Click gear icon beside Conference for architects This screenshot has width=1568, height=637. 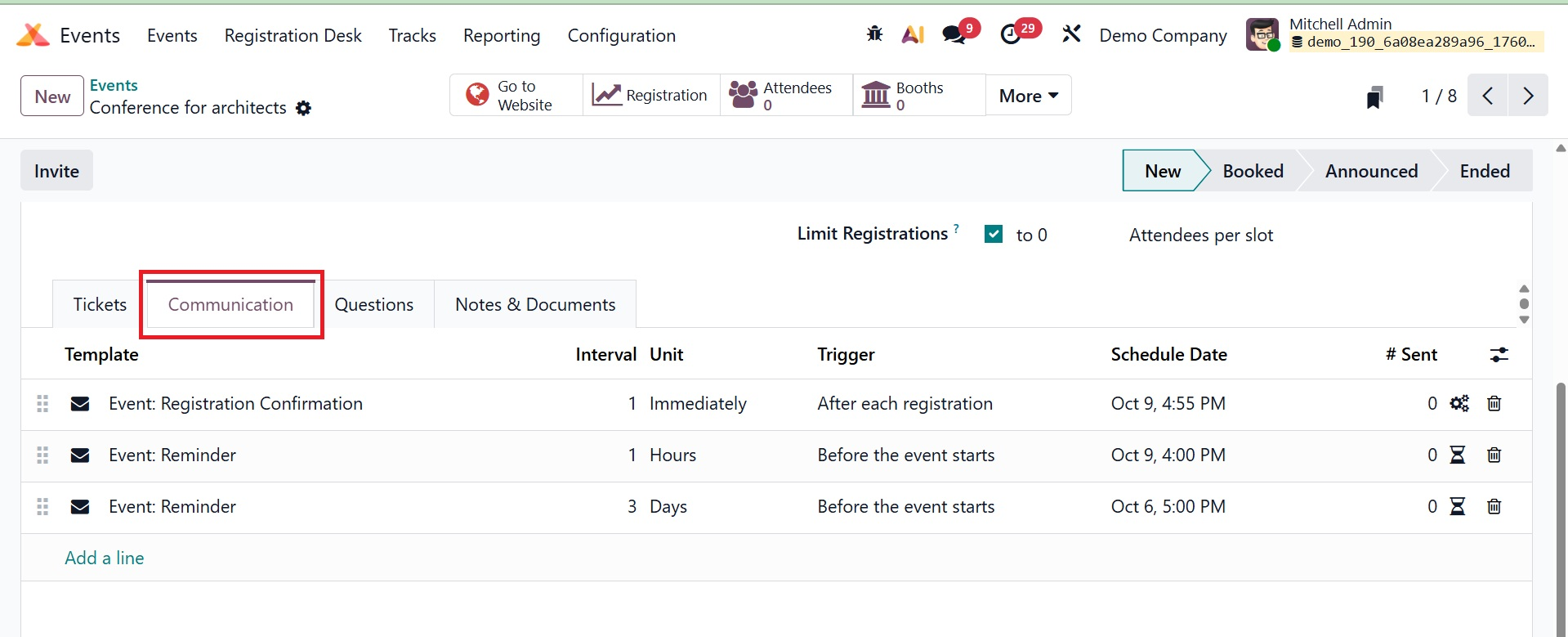(x=304, y=108)
